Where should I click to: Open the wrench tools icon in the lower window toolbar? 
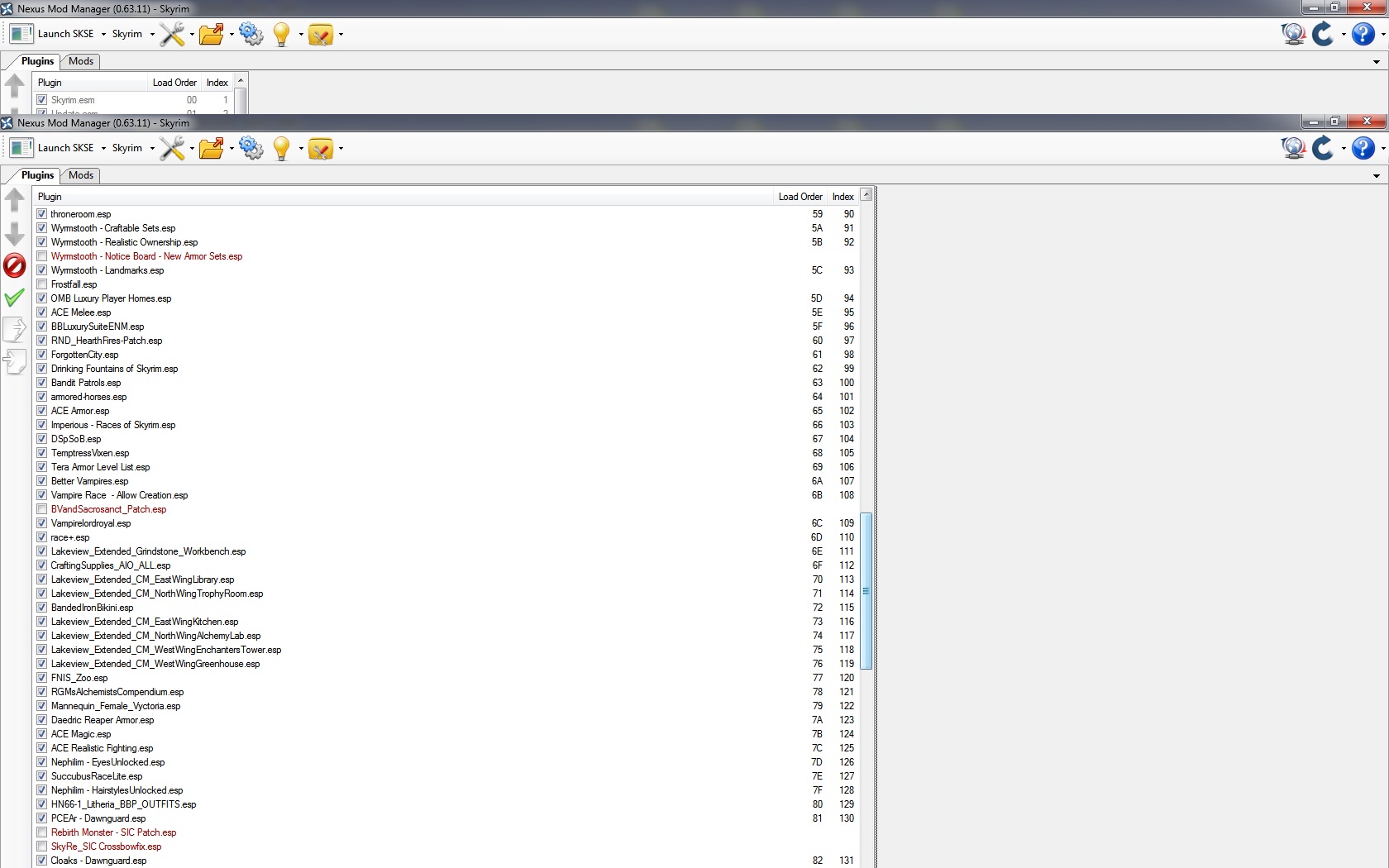coord(172,148)
